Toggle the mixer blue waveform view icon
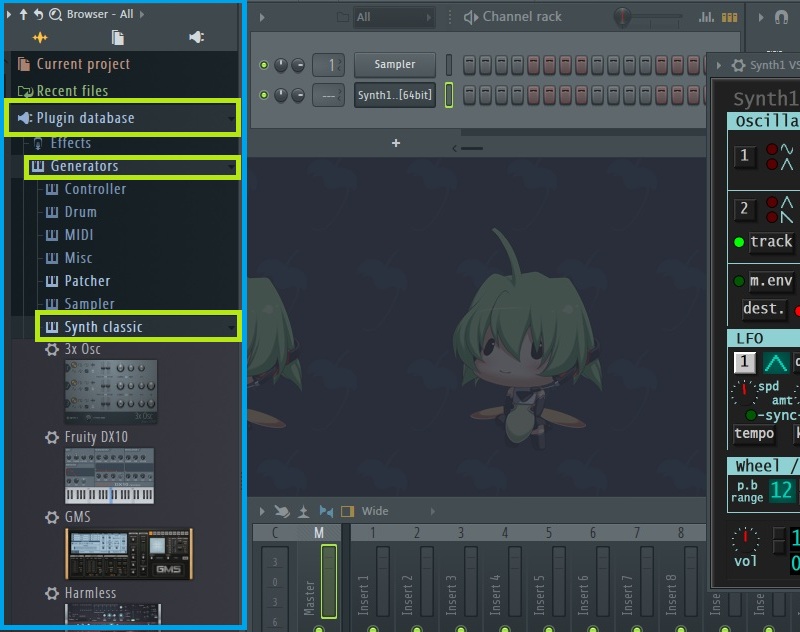 tap(326, 511)
